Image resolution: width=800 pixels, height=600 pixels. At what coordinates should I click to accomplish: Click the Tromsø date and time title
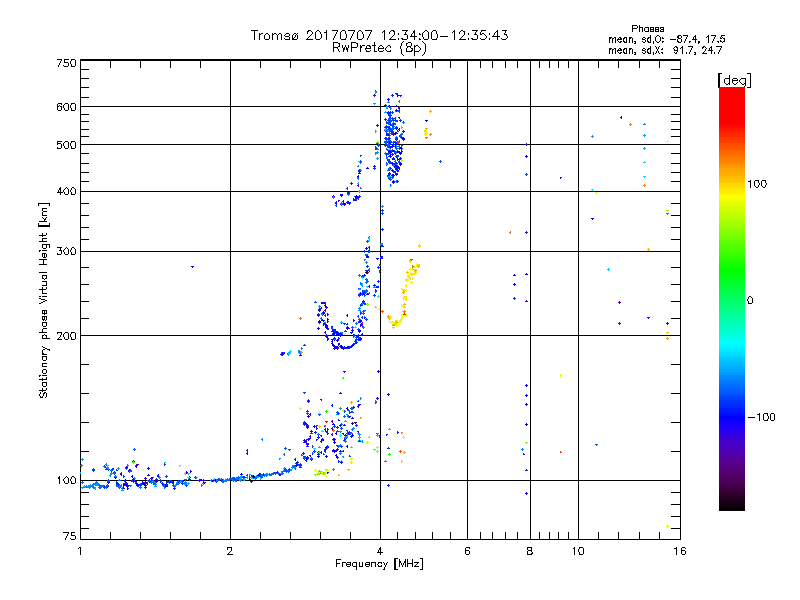(x=379, y=35)
